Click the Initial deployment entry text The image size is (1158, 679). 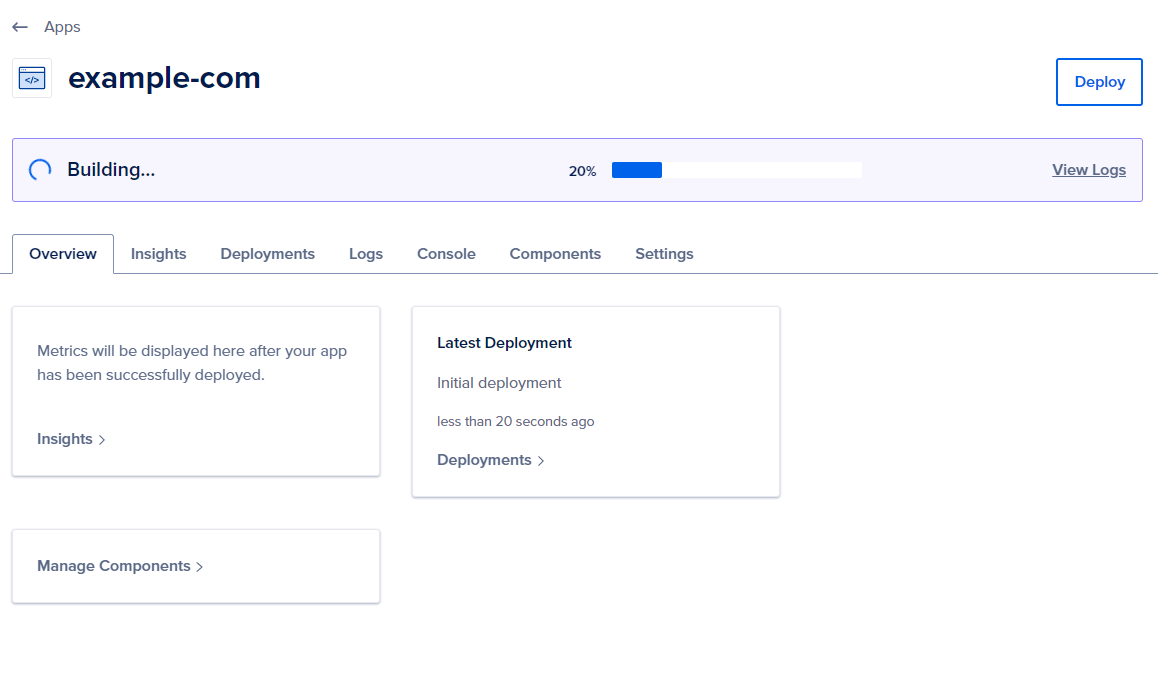click(x=499, y=383)
